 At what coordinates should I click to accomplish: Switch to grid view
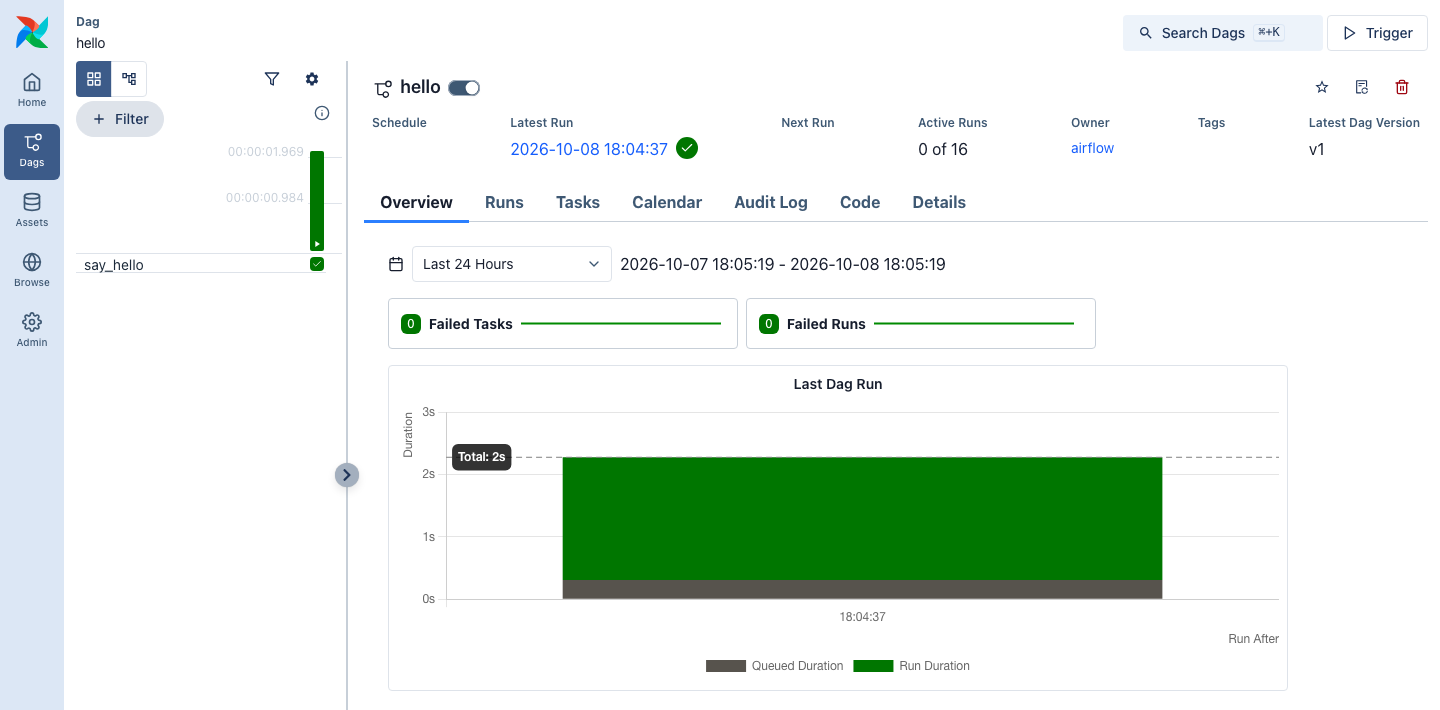(94, 79)
